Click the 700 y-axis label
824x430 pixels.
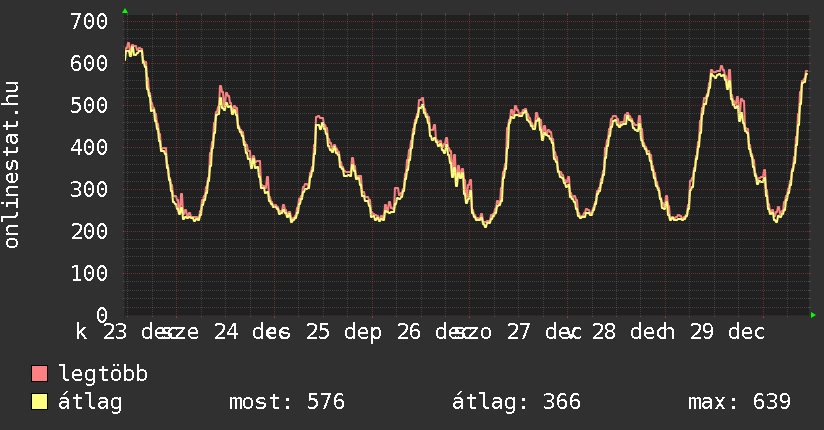90,21
